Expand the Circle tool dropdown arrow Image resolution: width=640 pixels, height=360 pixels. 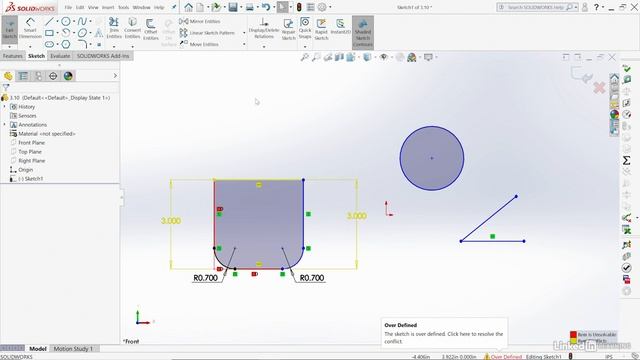73,21
